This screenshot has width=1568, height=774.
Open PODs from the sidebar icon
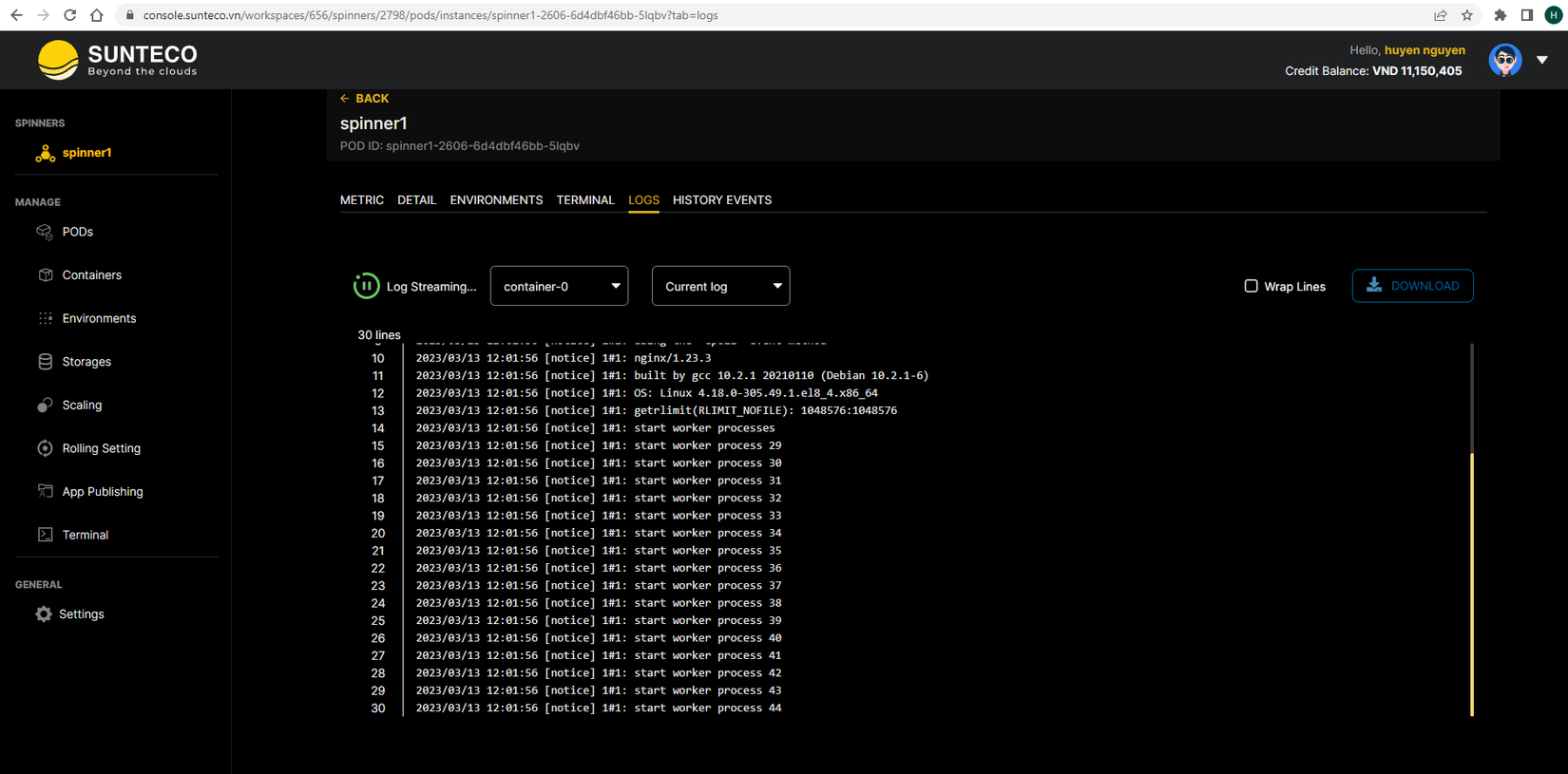coord(45,232)
